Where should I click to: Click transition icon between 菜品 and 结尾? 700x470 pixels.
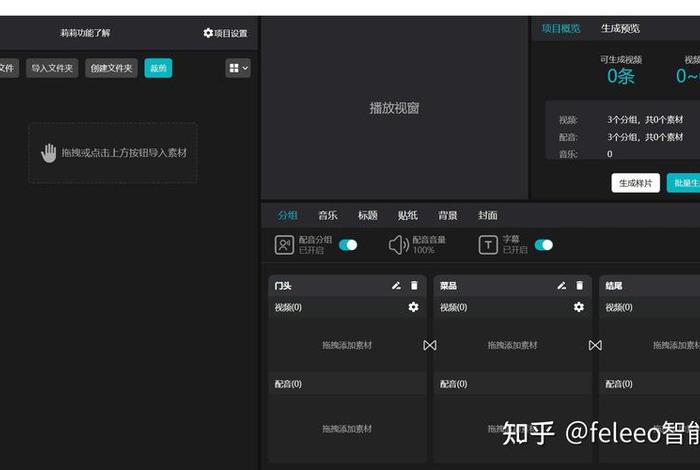pos(595,345)
